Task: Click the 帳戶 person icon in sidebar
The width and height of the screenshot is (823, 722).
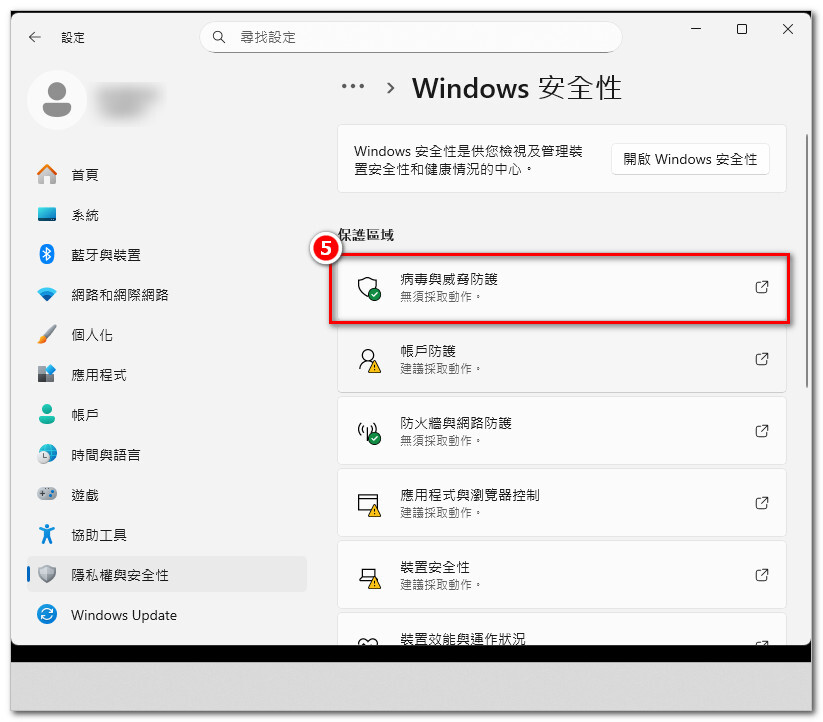Action: 47,414
